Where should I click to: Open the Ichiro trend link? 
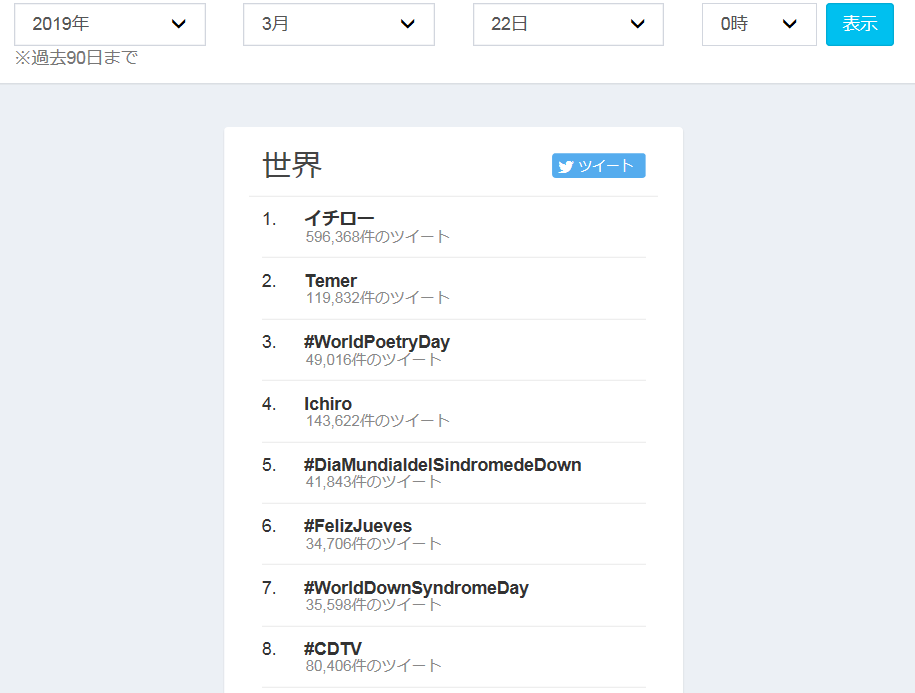[x=328, y=404]
